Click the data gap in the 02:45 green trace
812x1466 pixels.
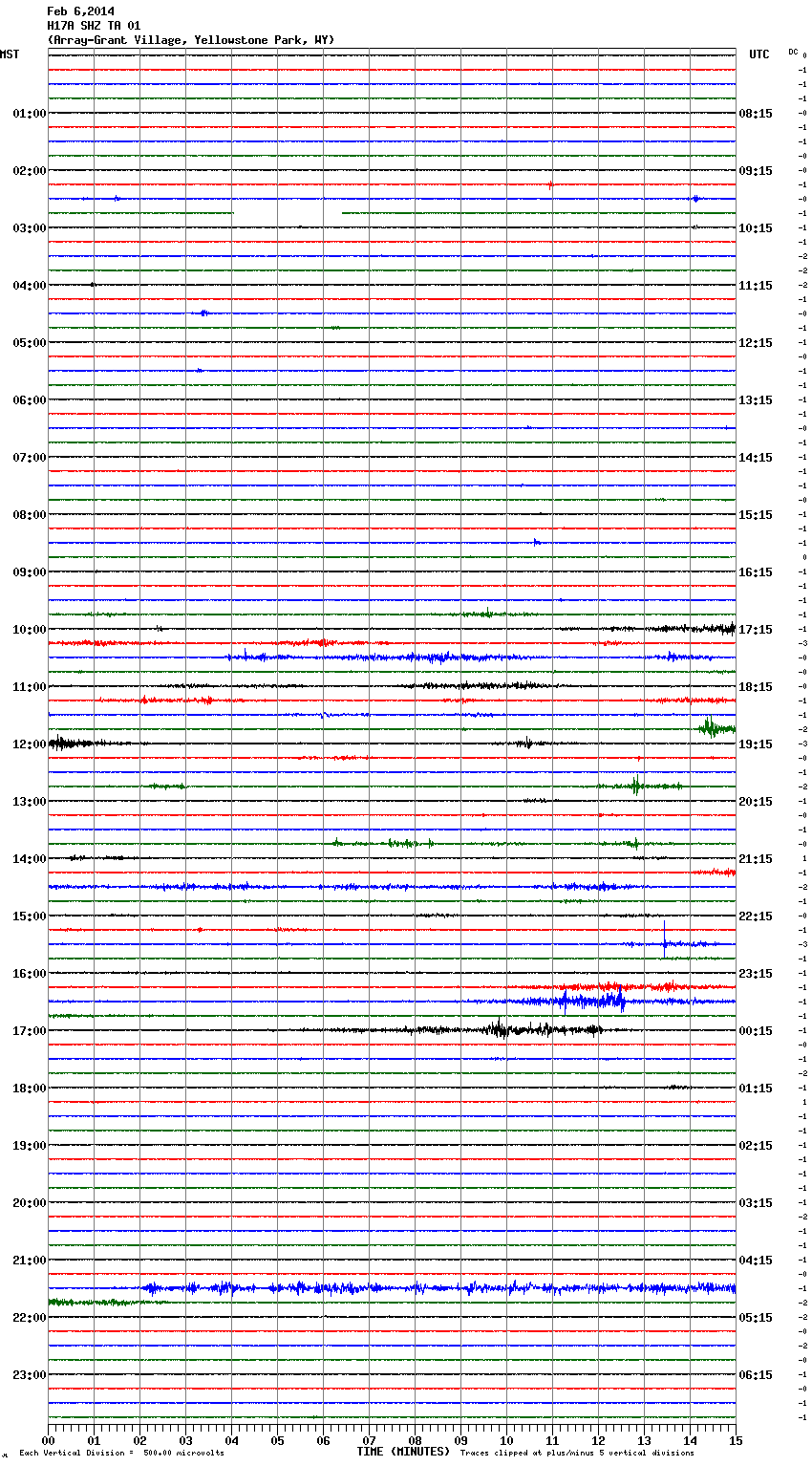tap(287, 212)
